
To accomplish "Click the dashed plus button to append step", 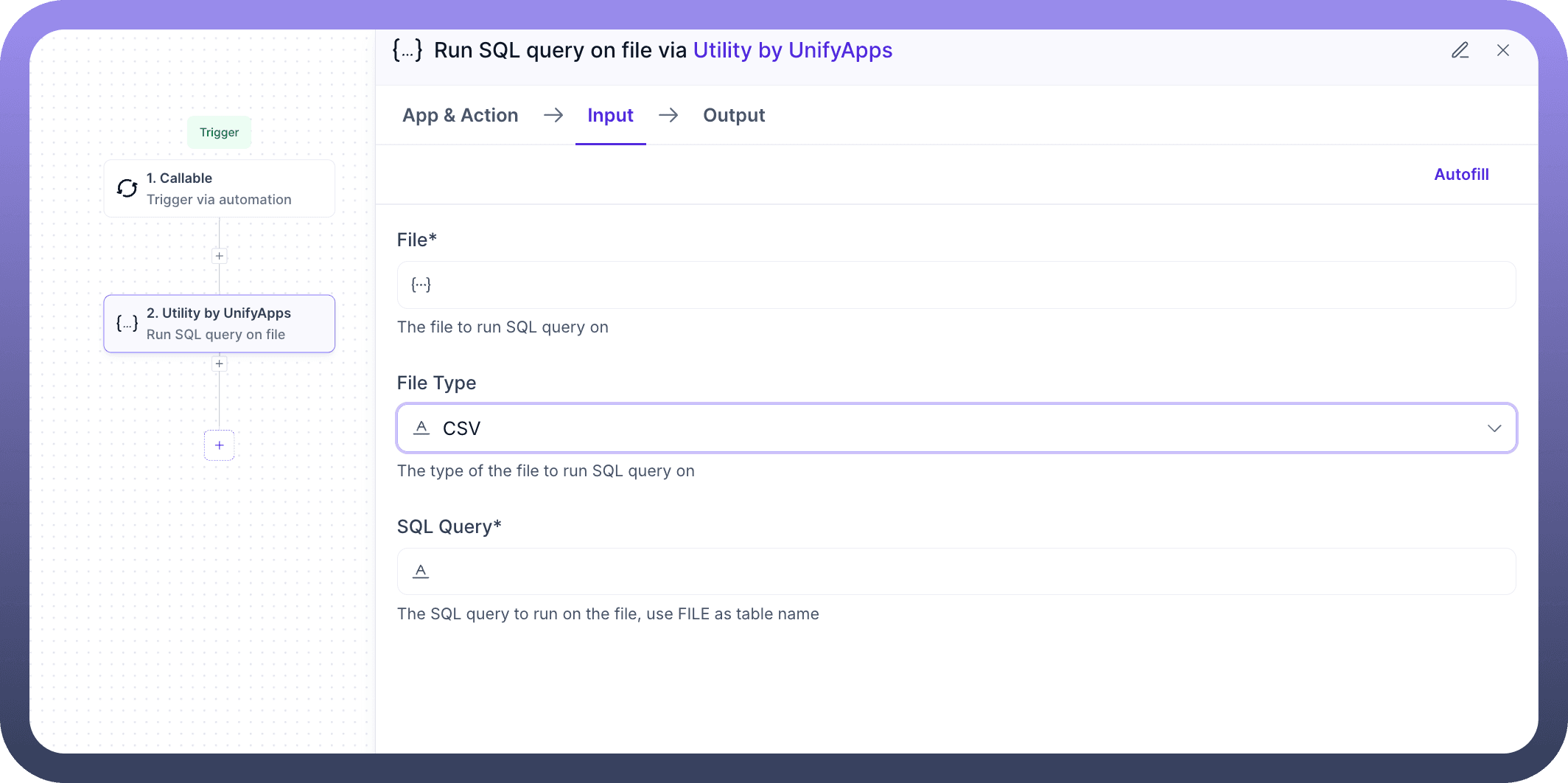I will (x=220, y=445).
